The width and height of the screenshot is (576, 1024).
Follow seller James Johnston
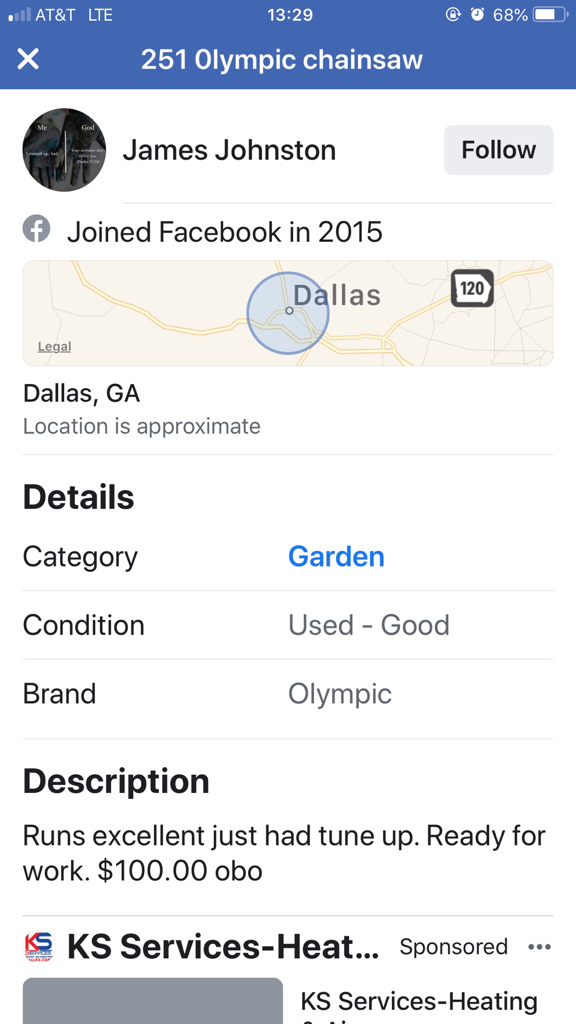pyautogui.click(x=498, y=150)
